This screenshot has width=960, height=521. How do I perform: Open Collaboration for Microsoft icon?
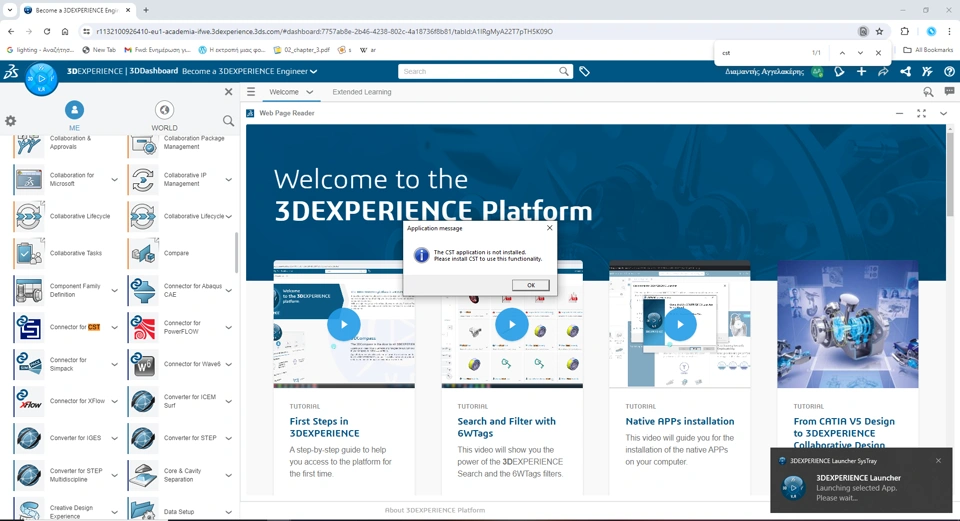(29, 179)
